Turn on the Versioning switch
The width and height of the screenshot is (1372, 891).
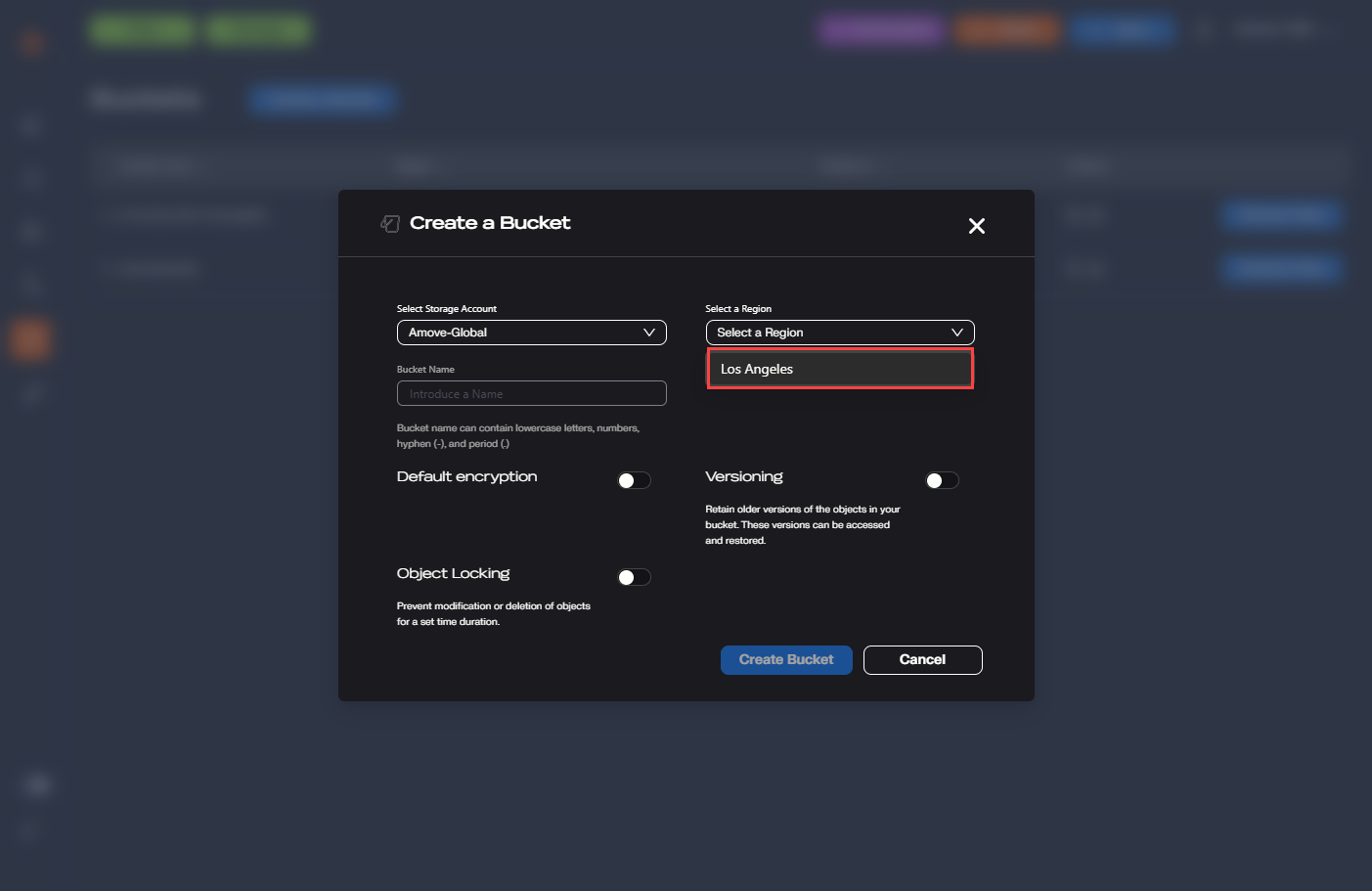click(x=942, y=480)
